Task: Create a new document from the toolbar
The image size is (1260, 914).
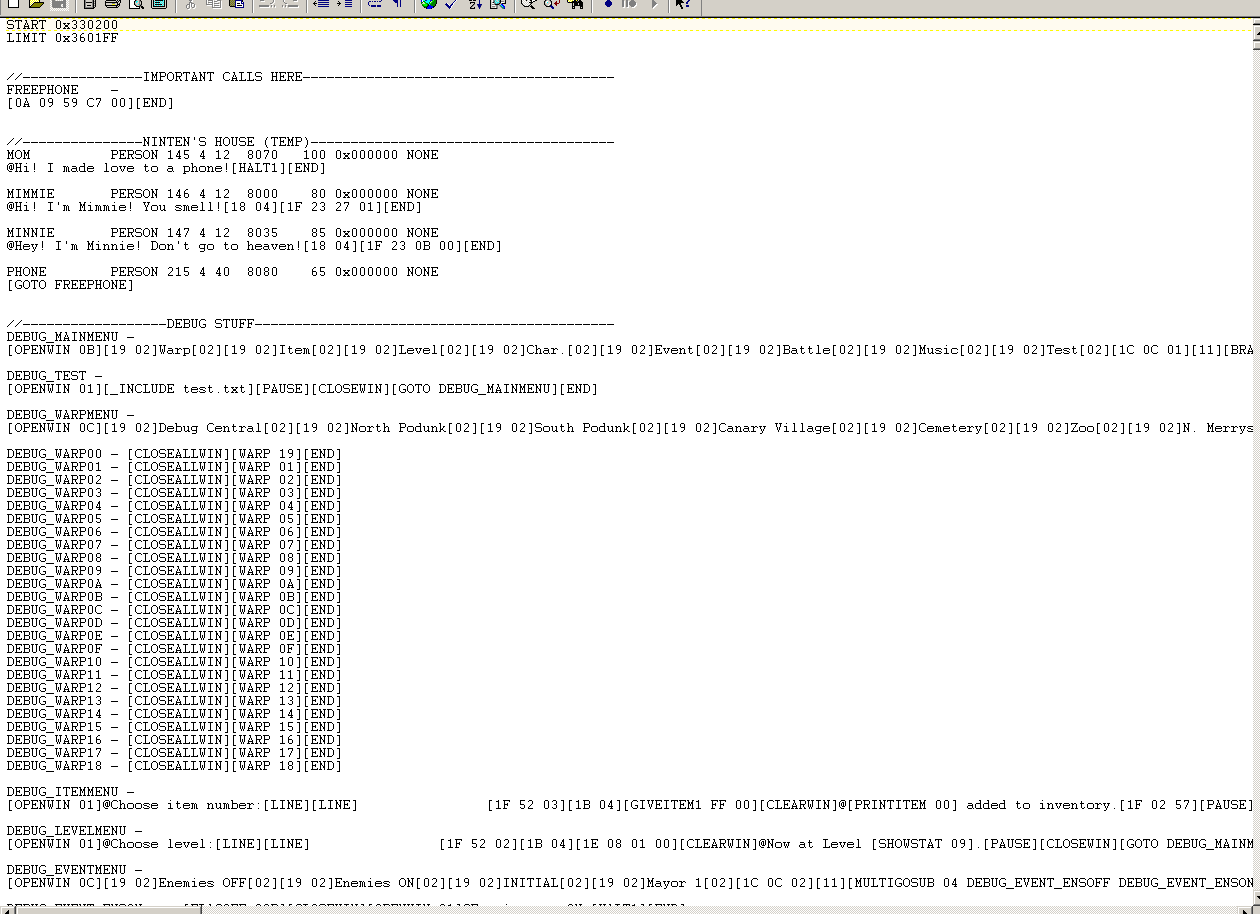Action: pyautogui.click(x=13, y=4)
